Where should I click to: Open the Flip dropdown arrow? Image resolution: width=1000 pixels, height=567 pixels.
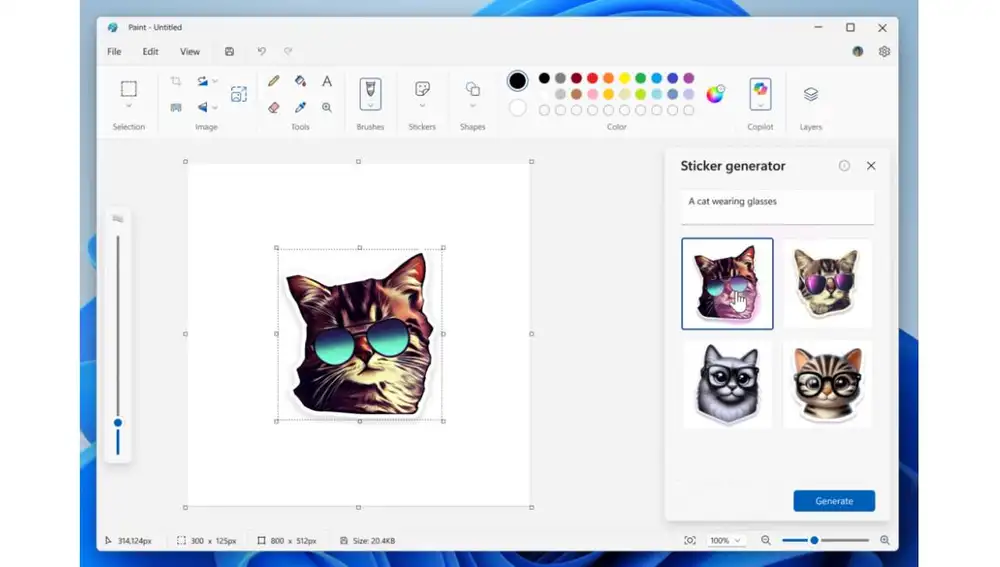tap(215, 107)
